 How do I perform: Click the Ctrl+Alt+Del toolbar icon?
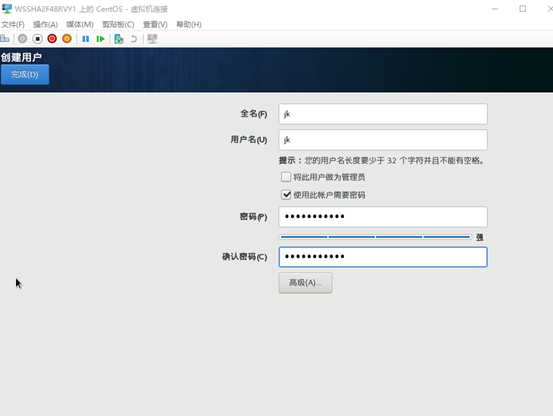[x=5, y=38]
